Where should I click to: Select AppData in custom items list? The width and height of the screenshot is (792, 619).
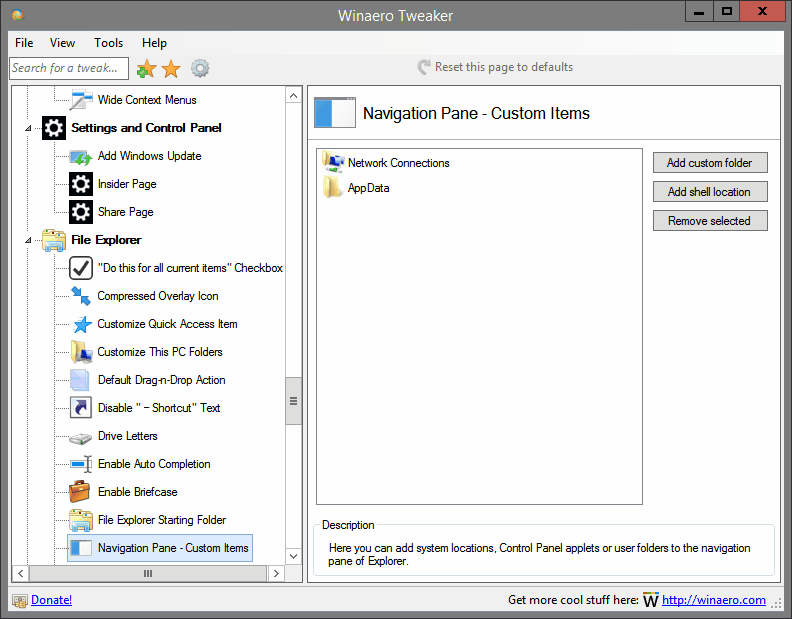pos(369,188)
